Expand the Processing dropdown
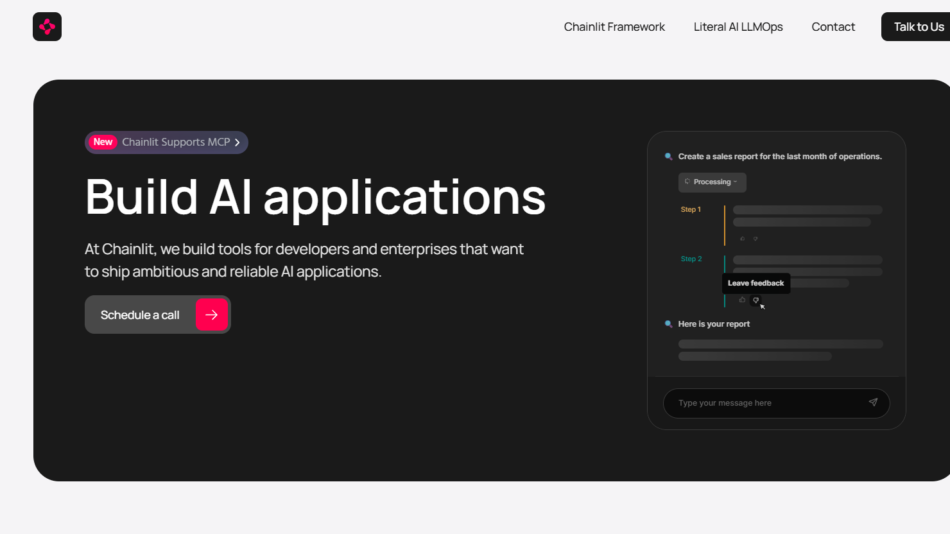 712,182
